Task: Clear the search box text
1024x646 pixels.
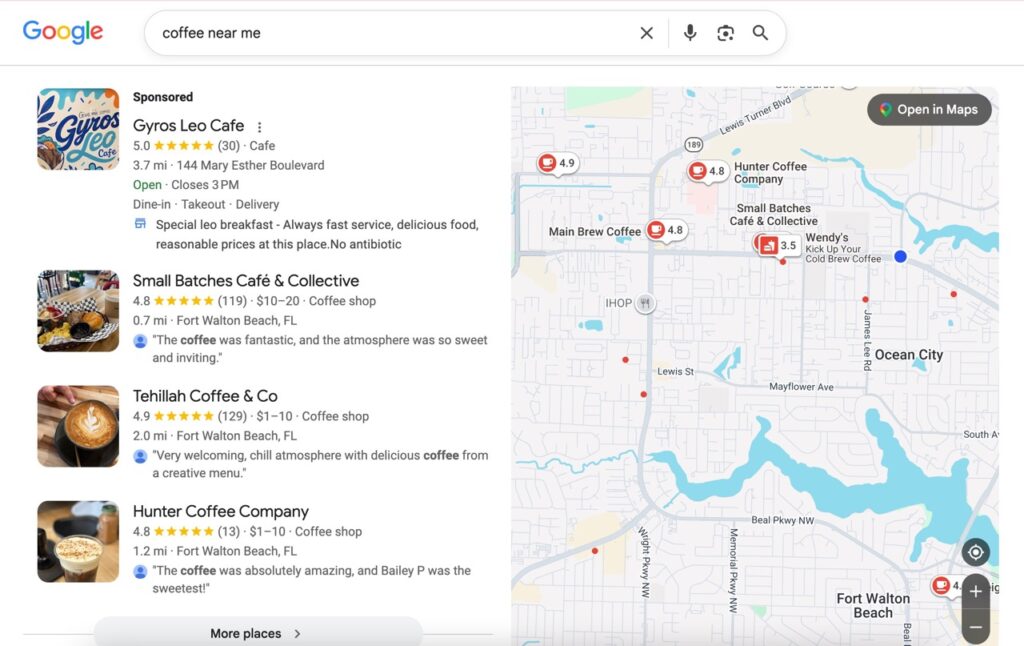Action: pyautogui.click(x=647, y=33)
